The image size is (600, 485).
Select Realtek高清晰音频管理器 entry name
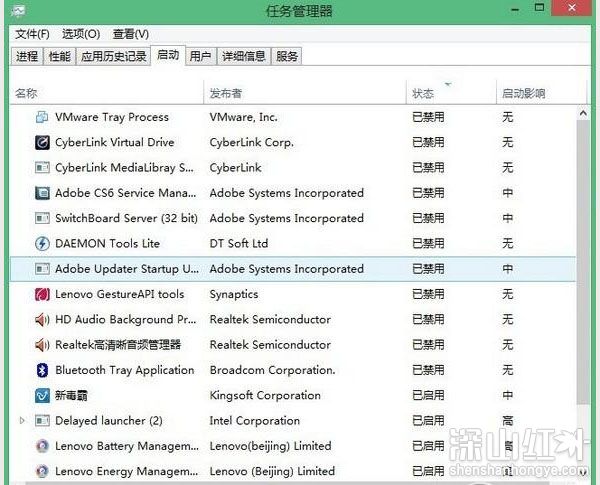click(x=118, y=345)
